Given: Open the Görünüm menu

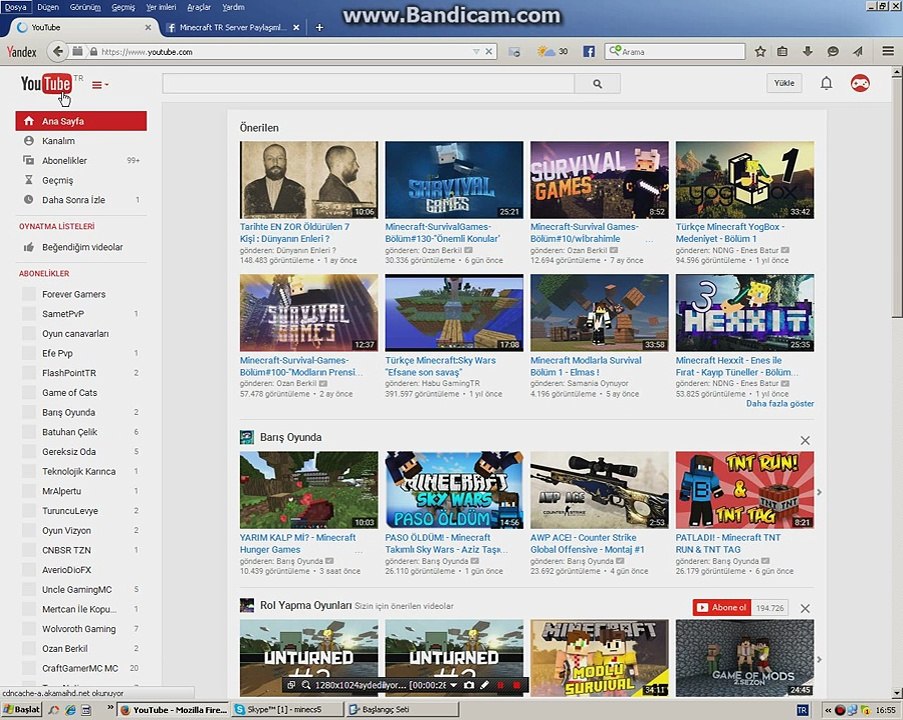Looking at the screenshot, I should point(85,7).
